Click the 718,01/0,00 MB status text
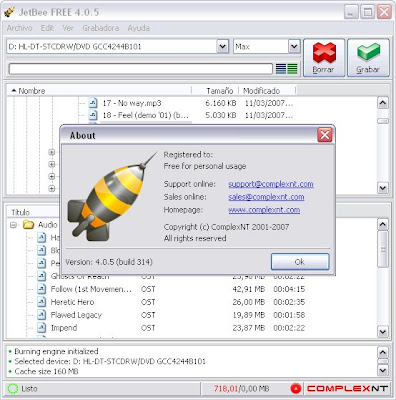396x400 pixels. [x=241, y=389]
